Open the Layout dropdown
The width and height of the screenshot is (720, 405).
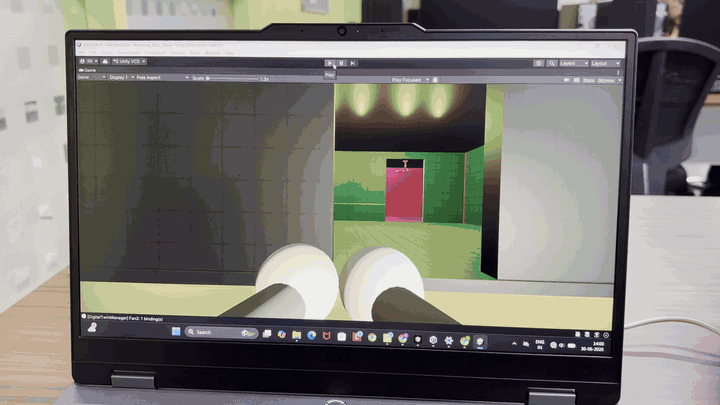605,63
